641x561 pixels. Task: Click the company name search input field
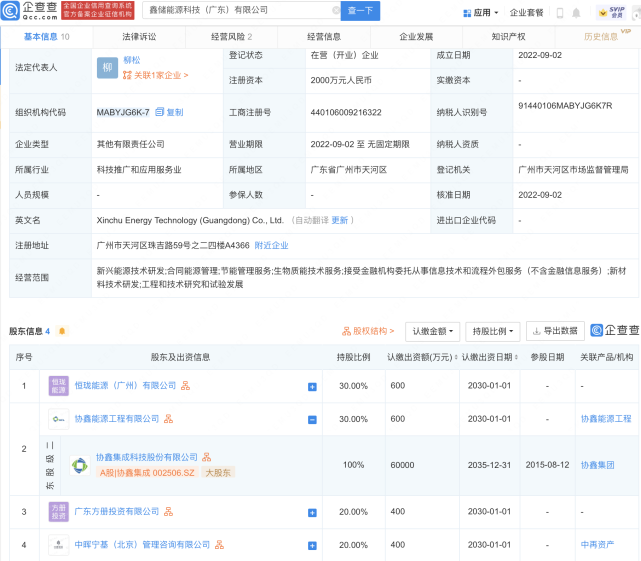(240, 10)
